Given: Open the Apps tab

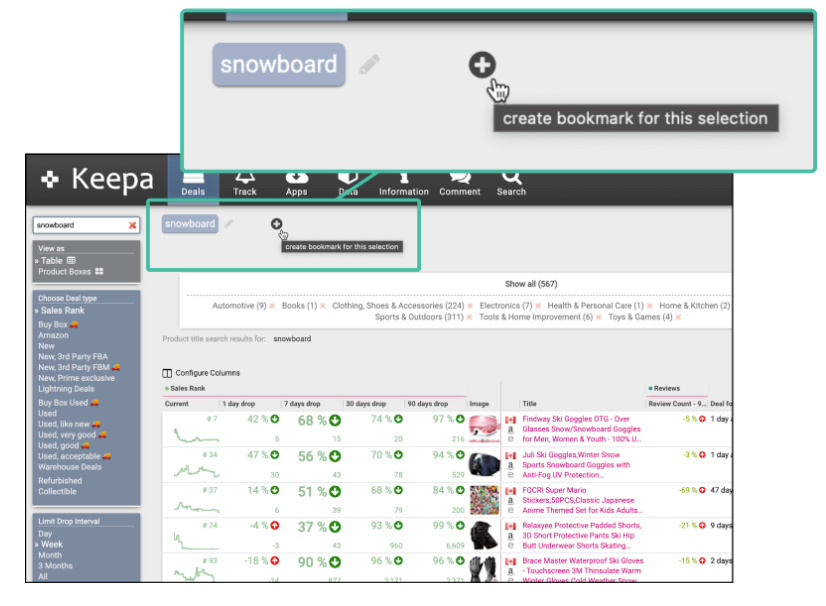Looking at the screenshot, I should click(x=297, y=184).
